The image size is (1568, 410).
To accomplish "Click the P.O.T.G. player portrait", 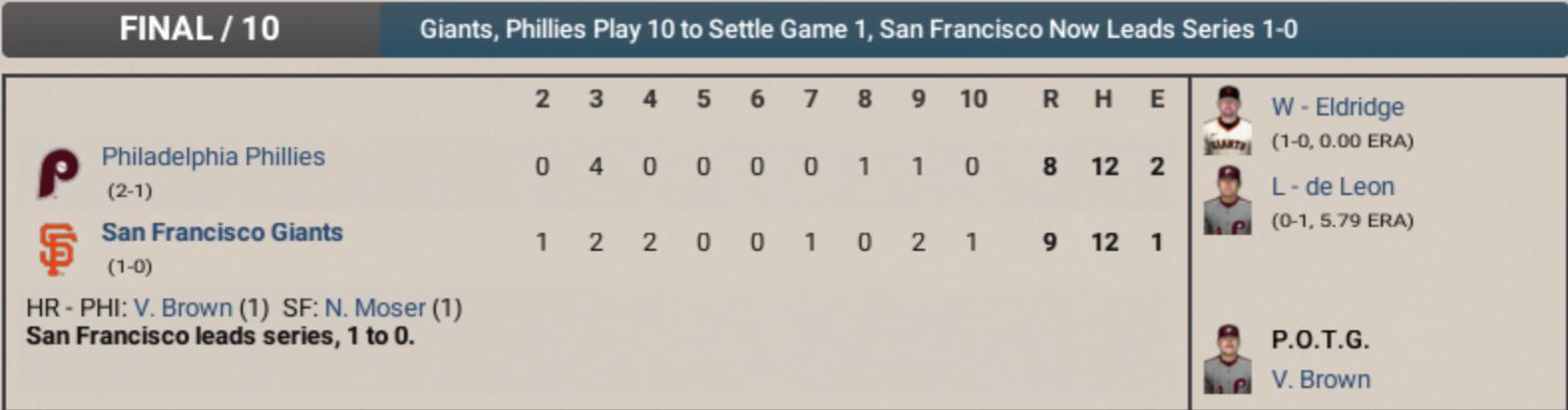I will point(1228,359).
